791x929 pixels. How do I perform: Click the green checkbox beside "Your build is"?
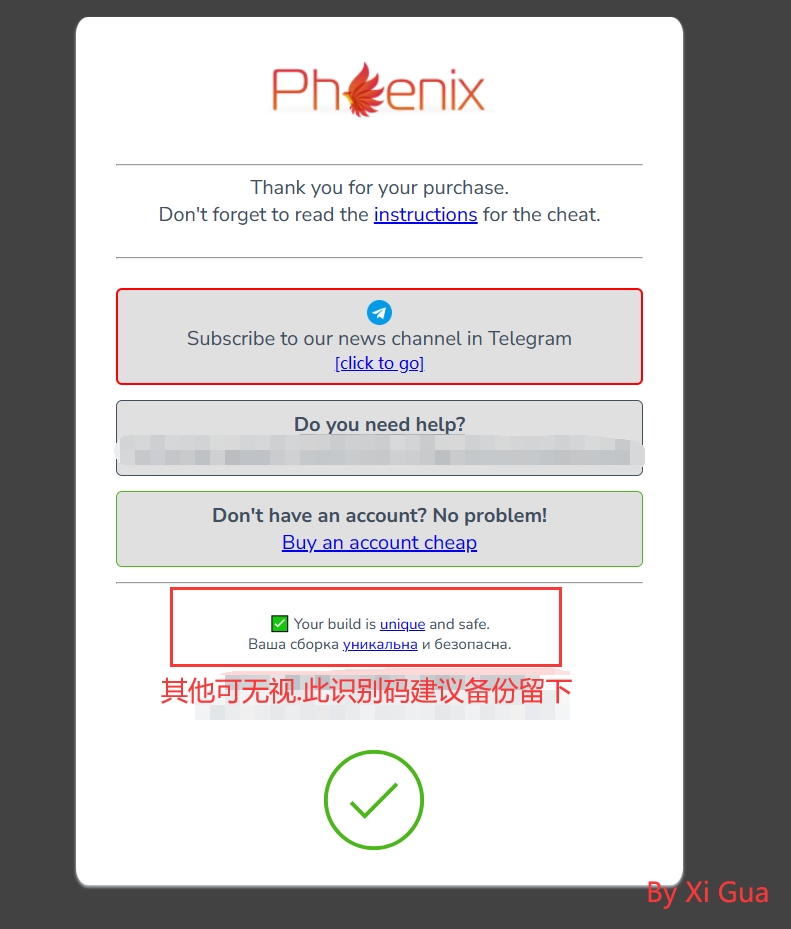(x=280, y=624)
